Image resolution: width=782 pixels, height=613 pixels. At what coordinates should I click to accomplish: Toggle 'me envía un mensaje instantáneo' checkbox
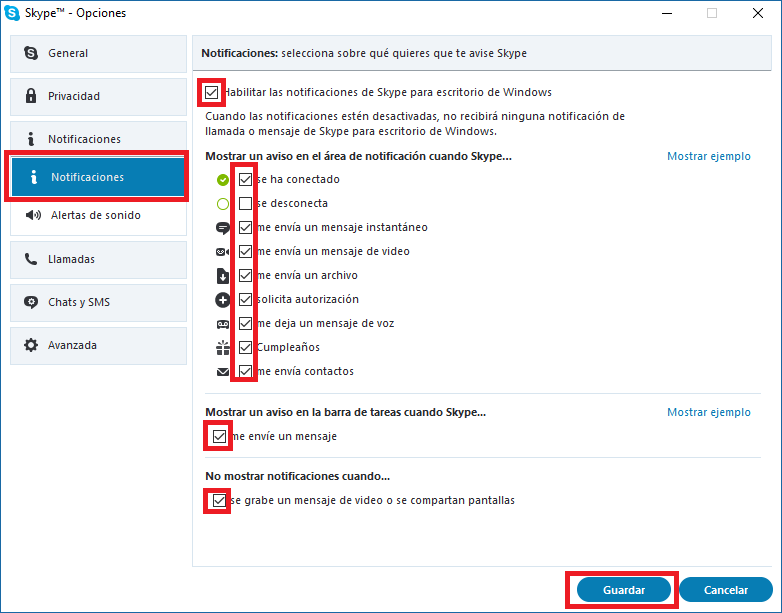[245, 227]
